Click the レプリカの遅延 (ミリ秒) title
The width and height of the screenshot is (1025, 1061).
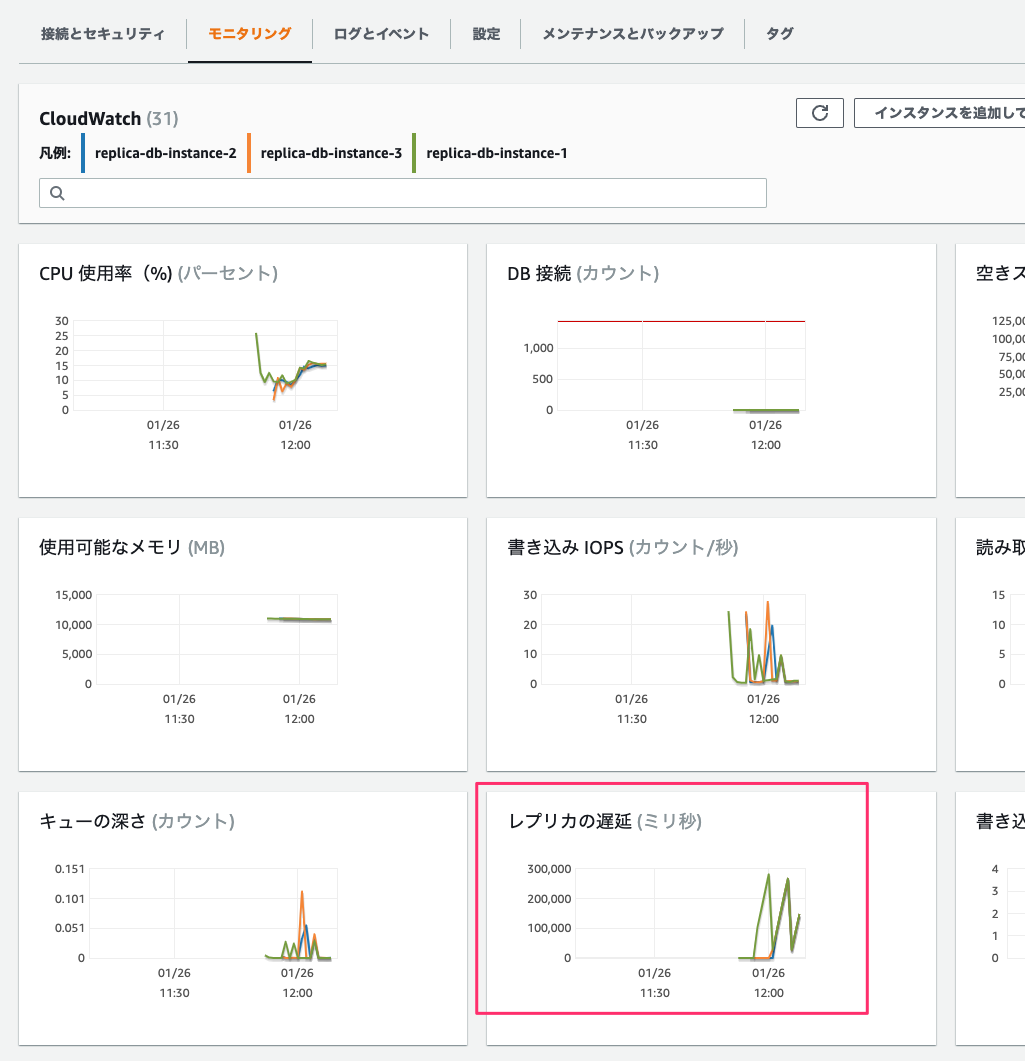[x=605, y=821]
